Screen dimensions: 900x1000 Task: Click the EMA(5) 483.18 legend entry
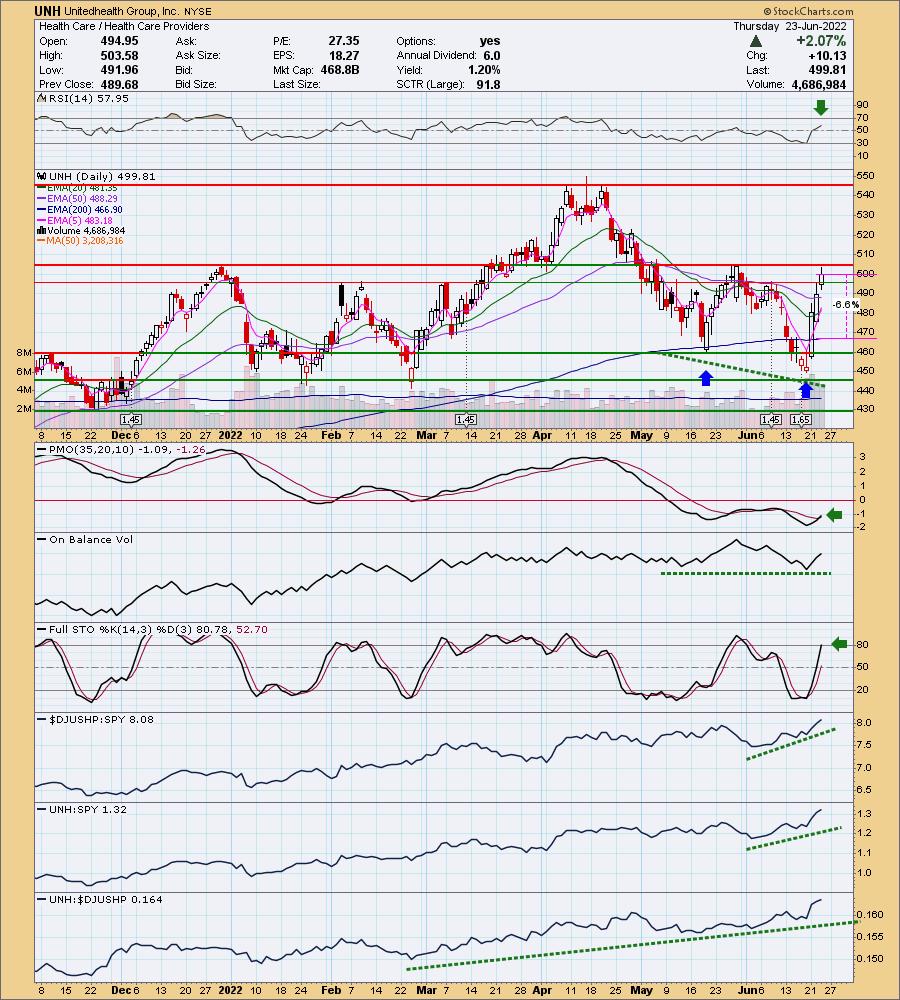[x=75, y=221]
